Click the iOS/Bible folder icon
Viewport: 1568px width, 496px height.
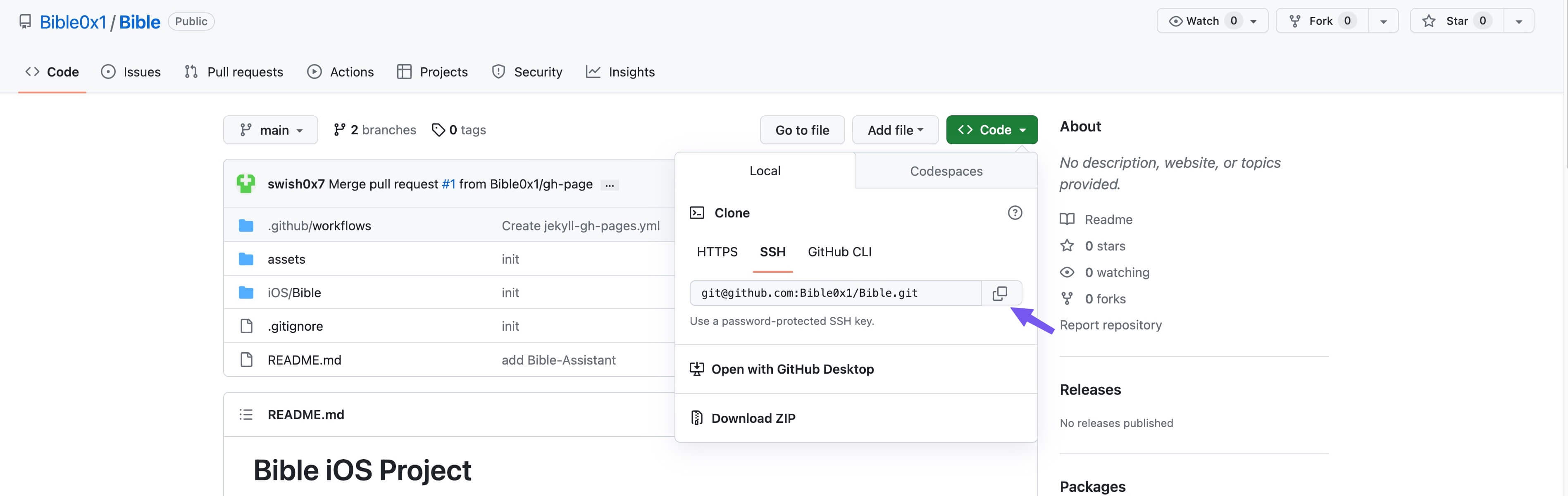[x=246, y=293]
